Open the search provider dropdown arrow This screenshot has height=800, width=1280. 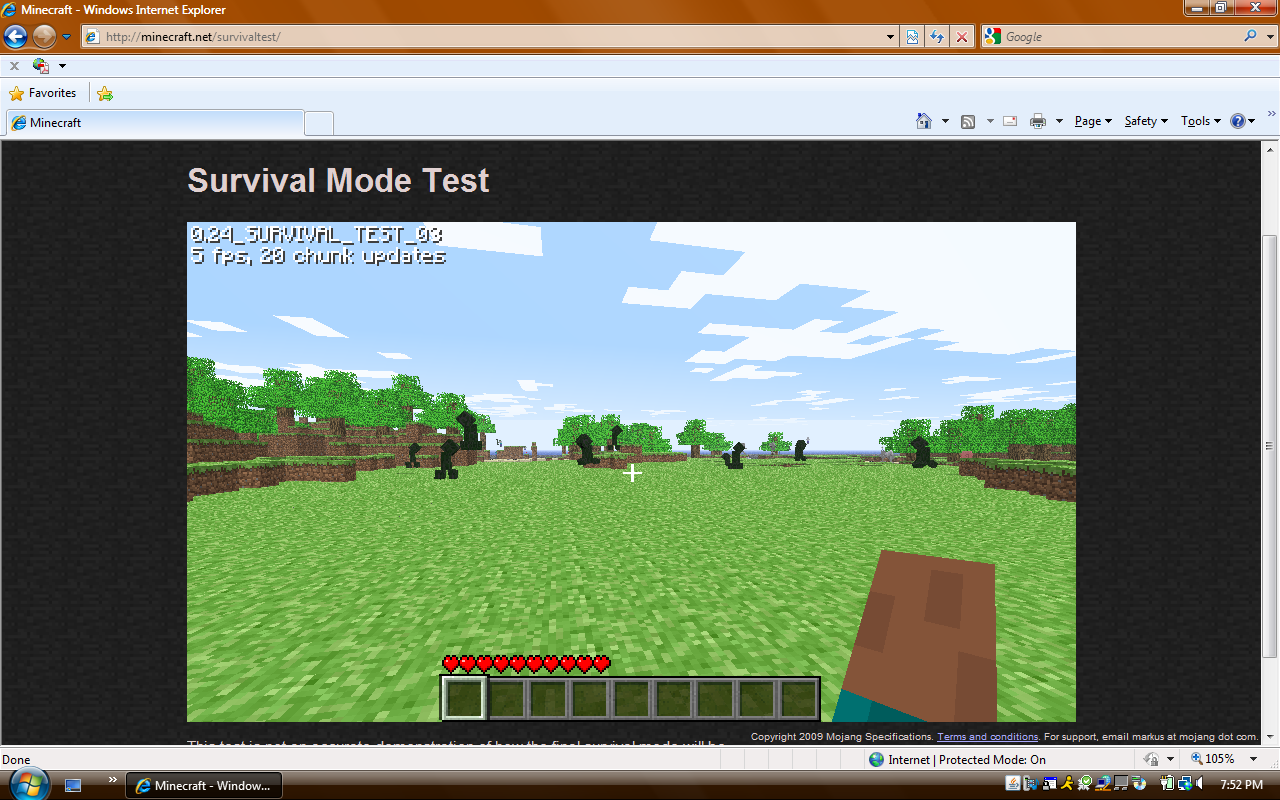pyautogui.click(x=1268, y=37)
